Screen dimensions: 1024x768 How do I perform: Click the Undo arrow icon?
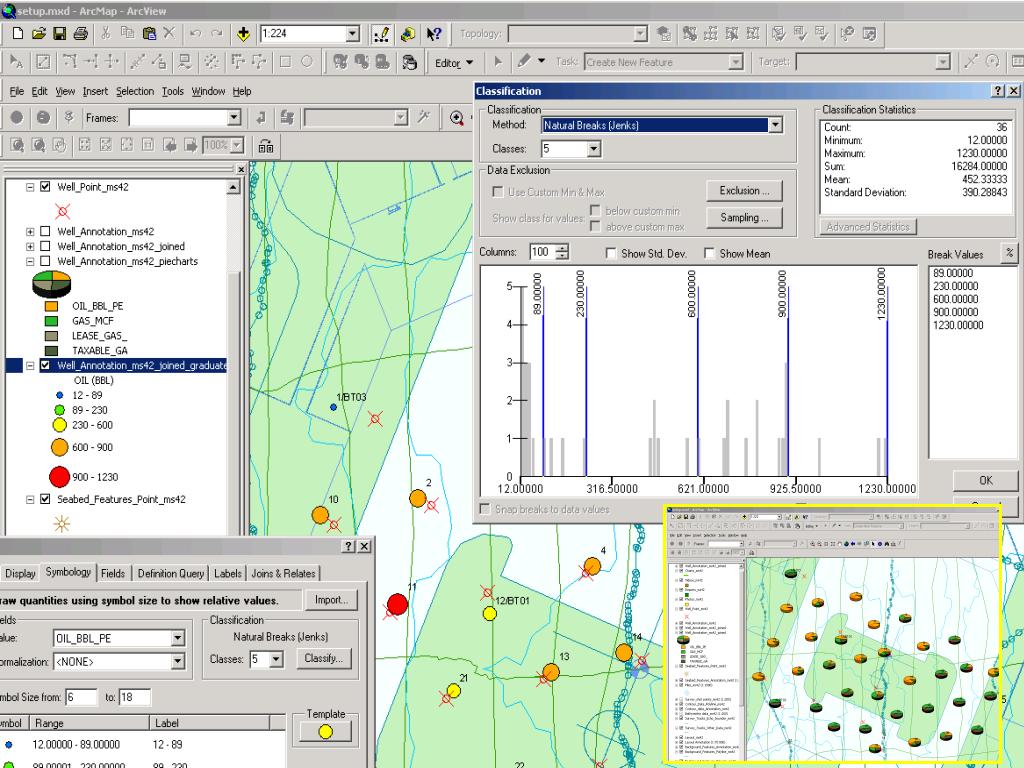click(x=195, y=33)
